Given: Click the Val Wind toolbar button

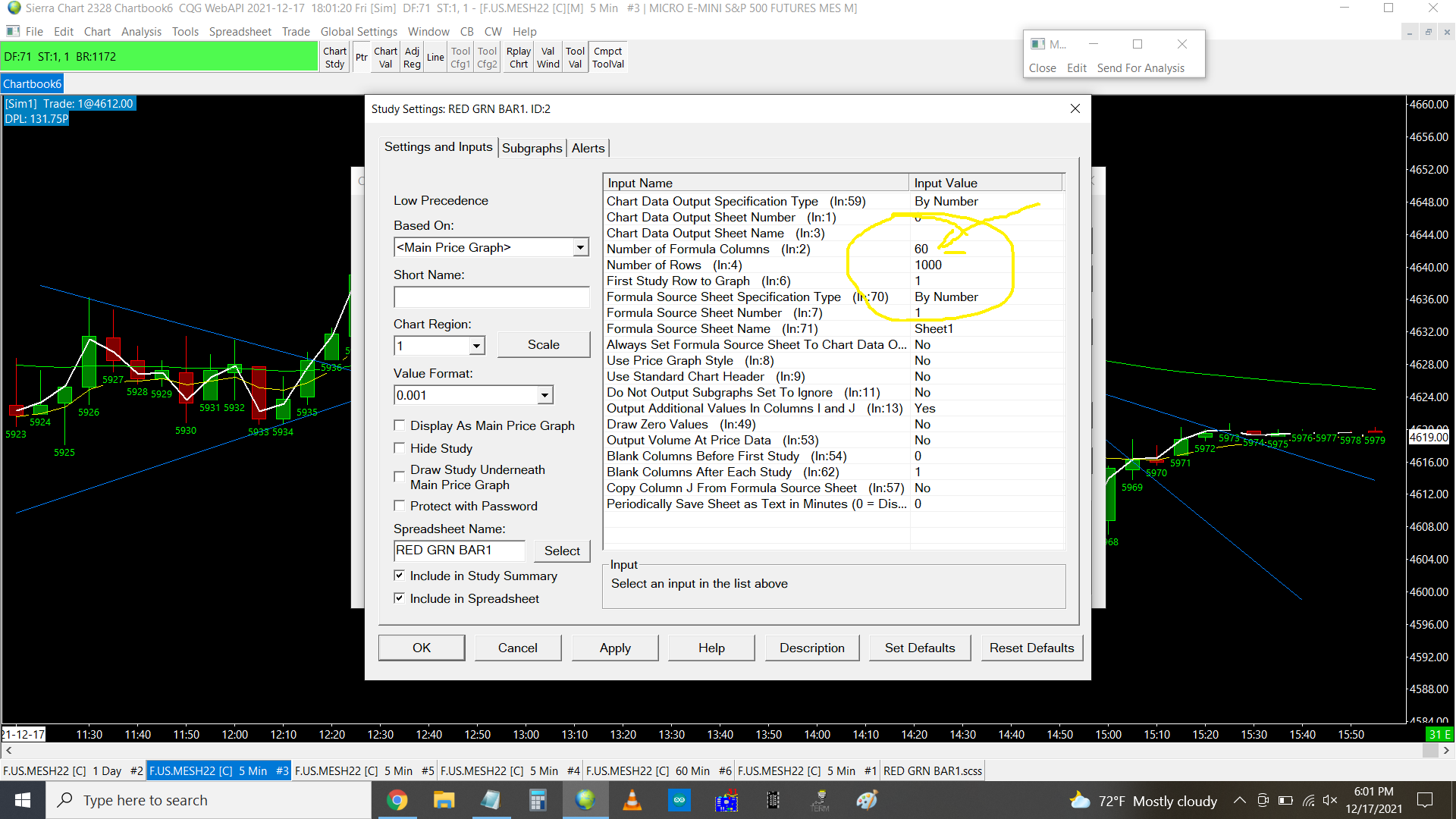Looking at the screenshot, I should point(548,58).
